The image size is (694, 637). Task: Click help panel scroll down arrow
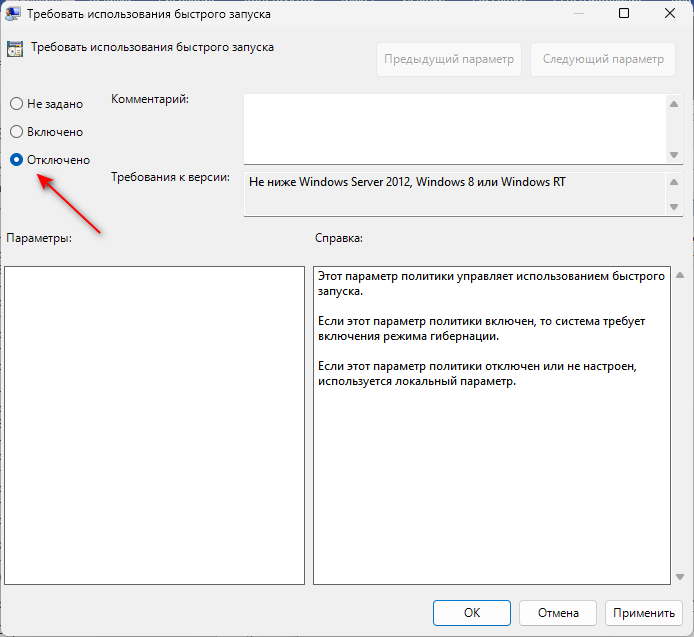[x=680, y=577]
